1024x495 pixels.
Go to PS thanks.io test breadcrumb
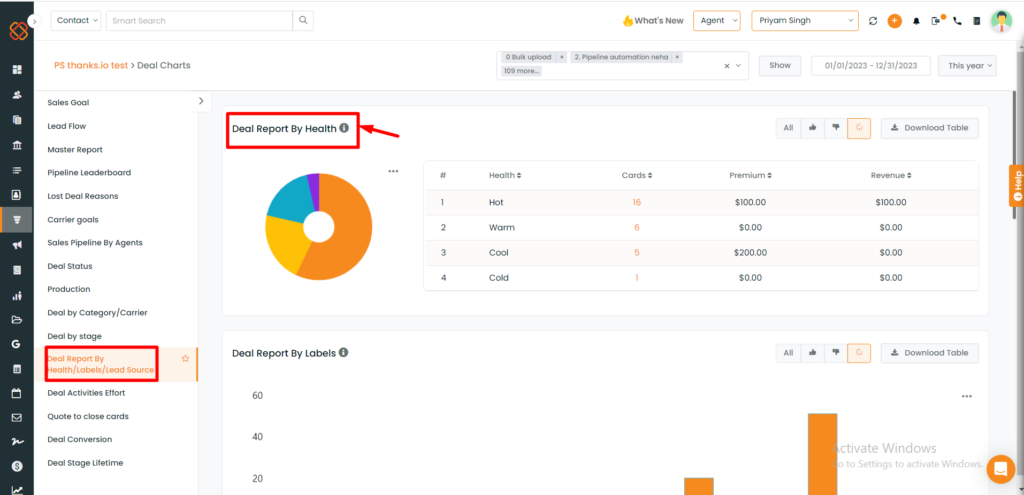pos(91,65)
